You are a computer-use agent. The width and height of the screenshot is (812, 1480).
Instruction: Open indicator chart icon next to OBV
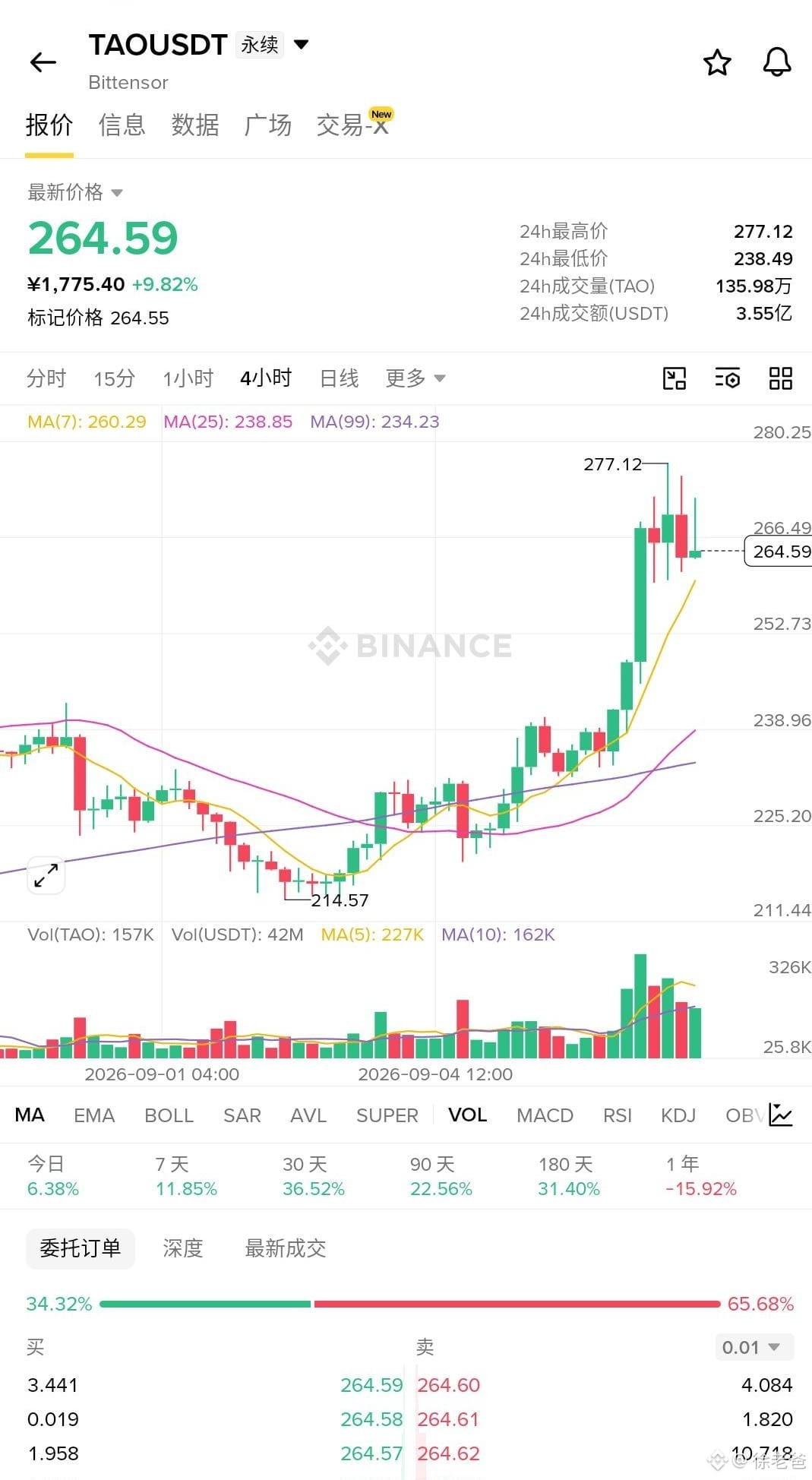point(781,1115)
